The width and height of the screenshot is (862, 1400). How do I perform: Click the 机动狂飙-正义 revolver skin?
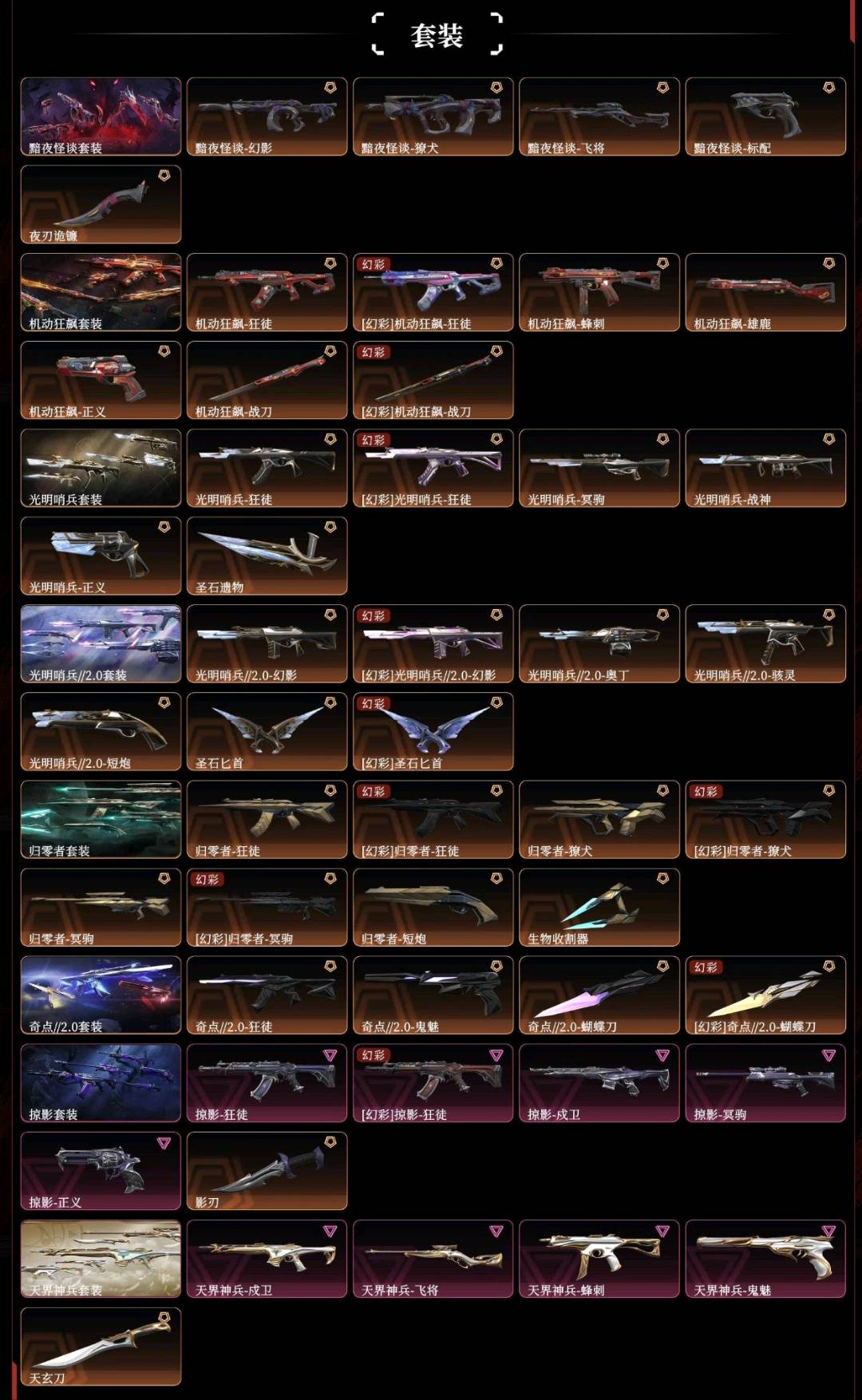pos(101,380)
